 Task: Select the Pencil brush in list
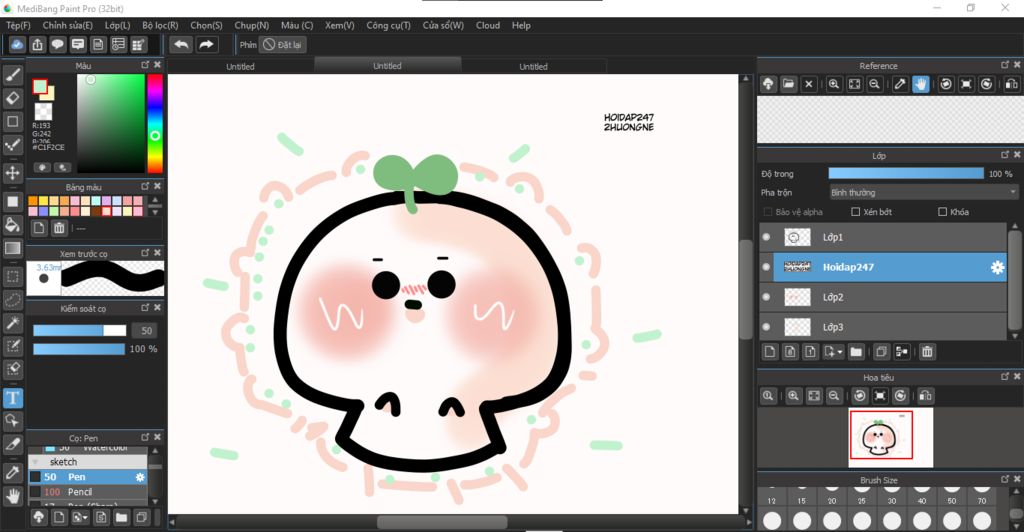click(88, 492)
